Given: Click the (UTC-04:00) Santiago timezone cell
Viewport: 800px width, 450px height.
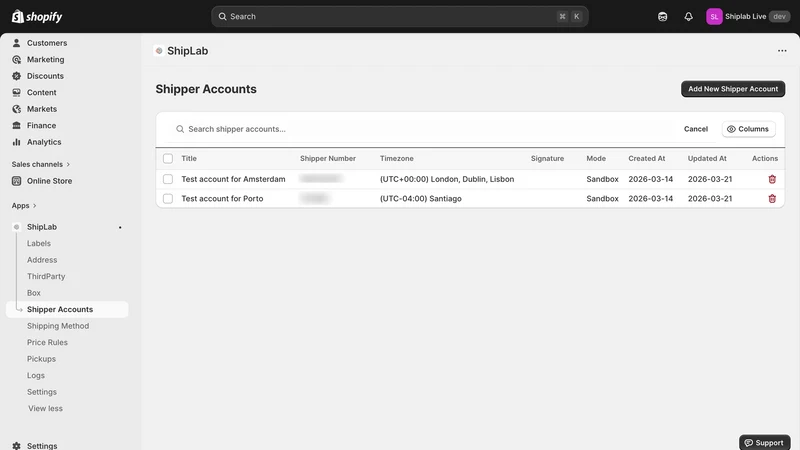Looking at the screenshot, I should click(x=420, y=198).
